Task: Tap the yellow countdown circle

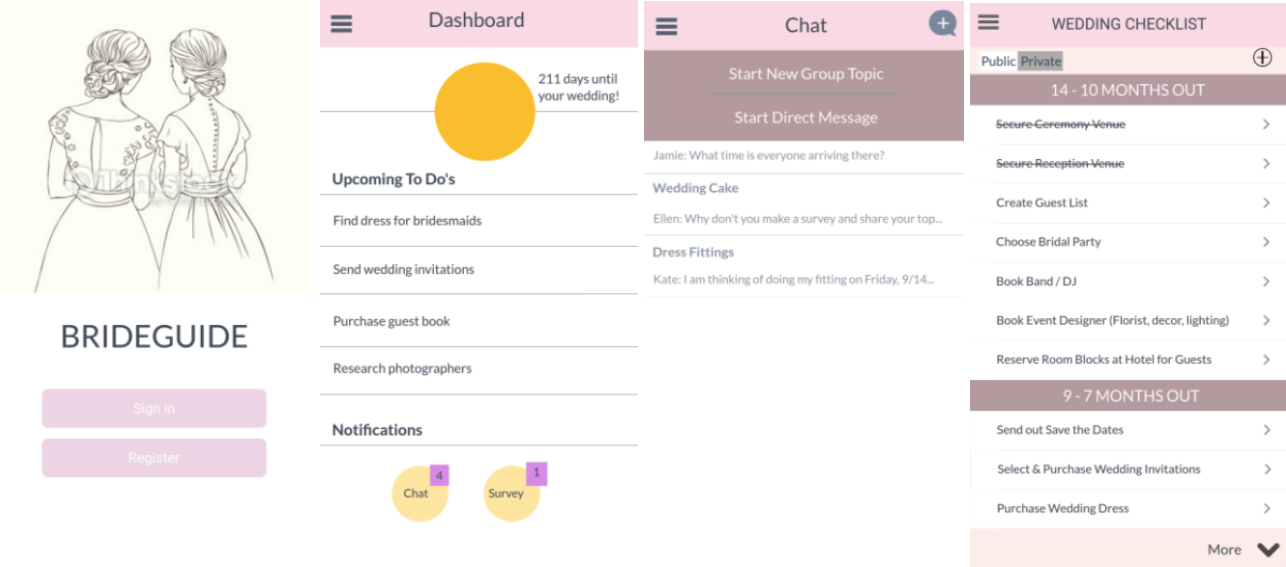Action: [484, 111]
